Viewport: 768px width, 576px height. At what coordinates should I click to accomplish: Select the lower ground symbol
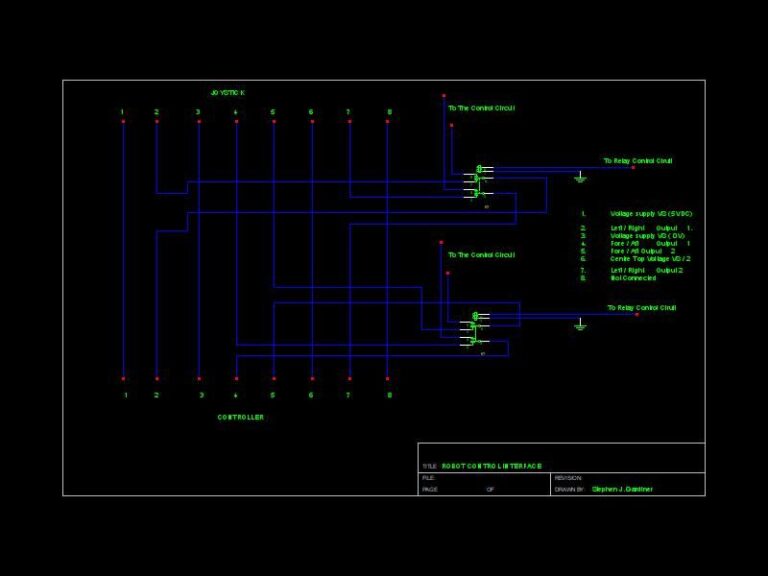coord(579,325)
